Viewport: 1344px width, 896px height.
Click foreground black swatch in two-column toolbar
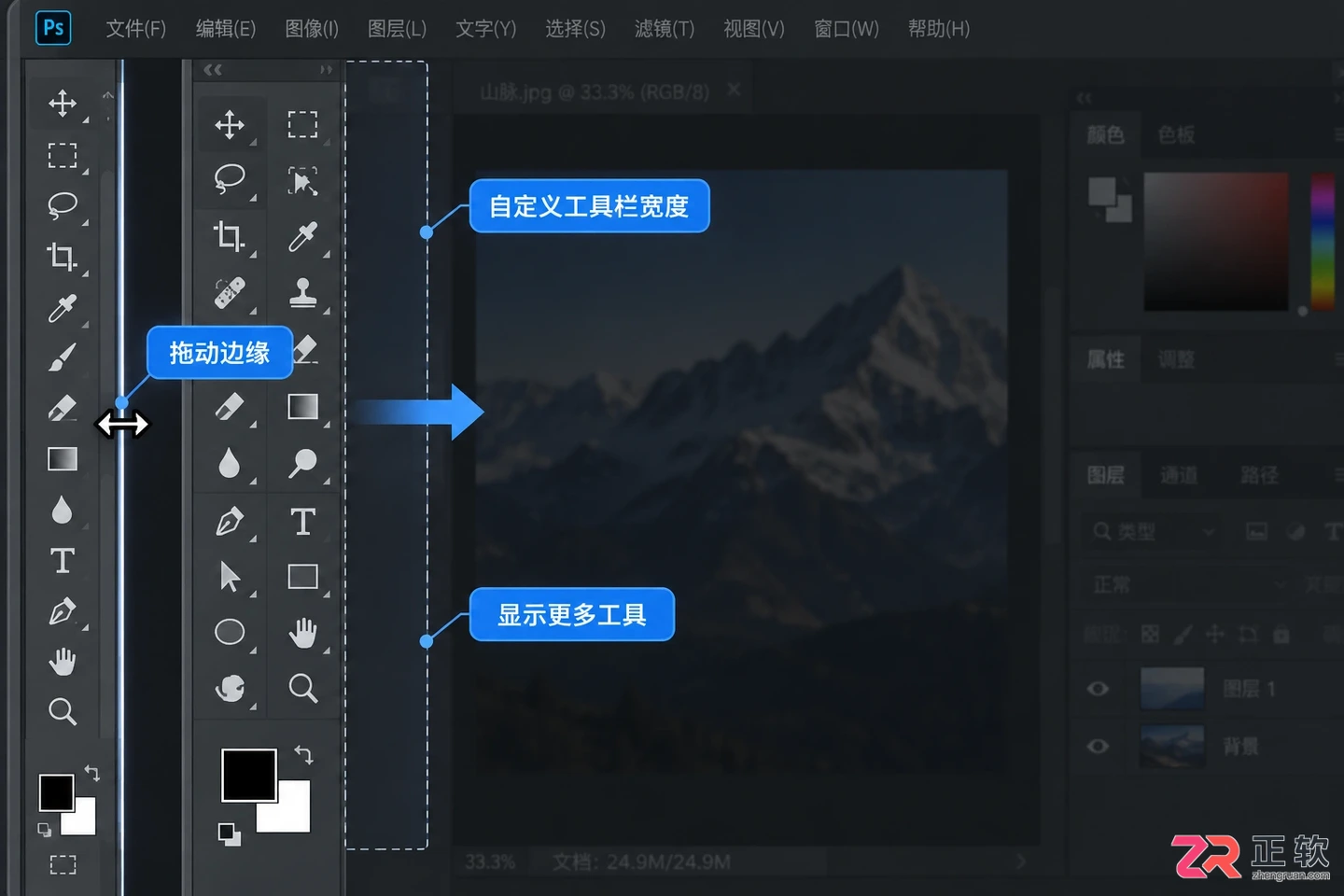pyautogui.click(x=248, y=775)
